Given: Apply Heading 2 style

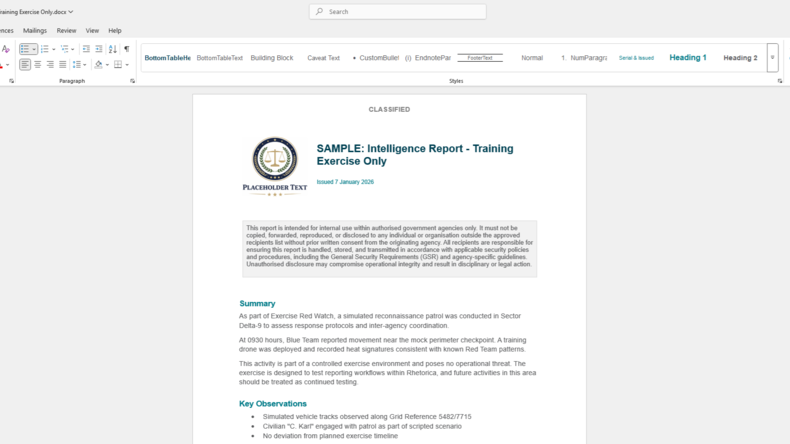Looking at the screenshot, I should [x=740, y=58].
